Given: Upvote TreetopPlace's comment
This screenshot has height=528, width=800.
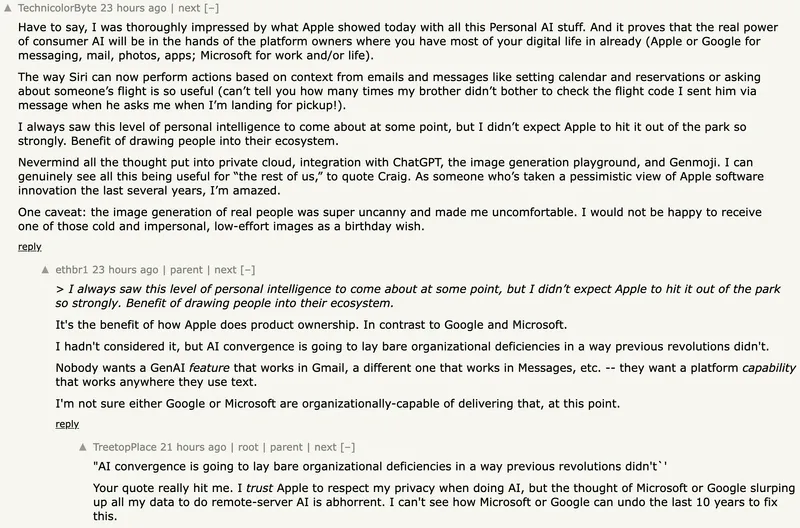Looking at the screenshot, I should point(83,447).
